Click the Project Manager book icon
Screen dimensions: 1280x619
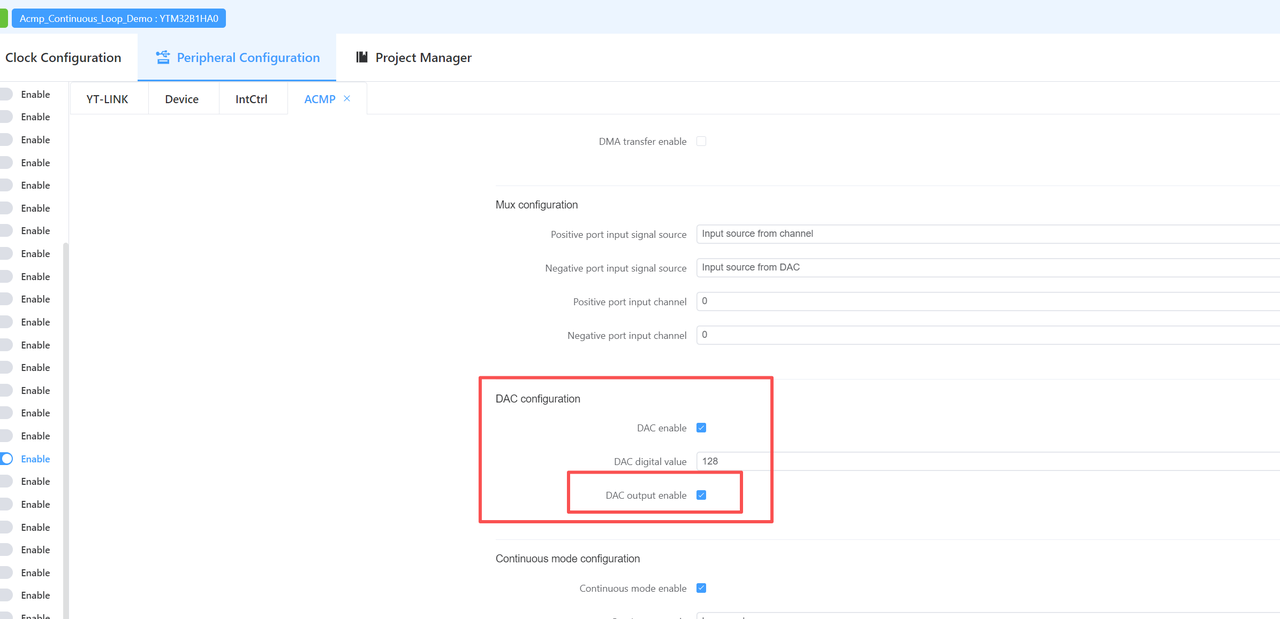pos(362,58)
